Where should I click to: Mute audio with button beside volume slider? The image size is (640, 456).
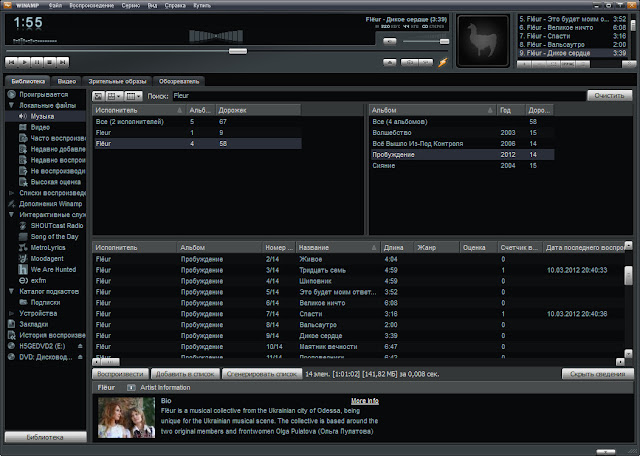point(390,41)
